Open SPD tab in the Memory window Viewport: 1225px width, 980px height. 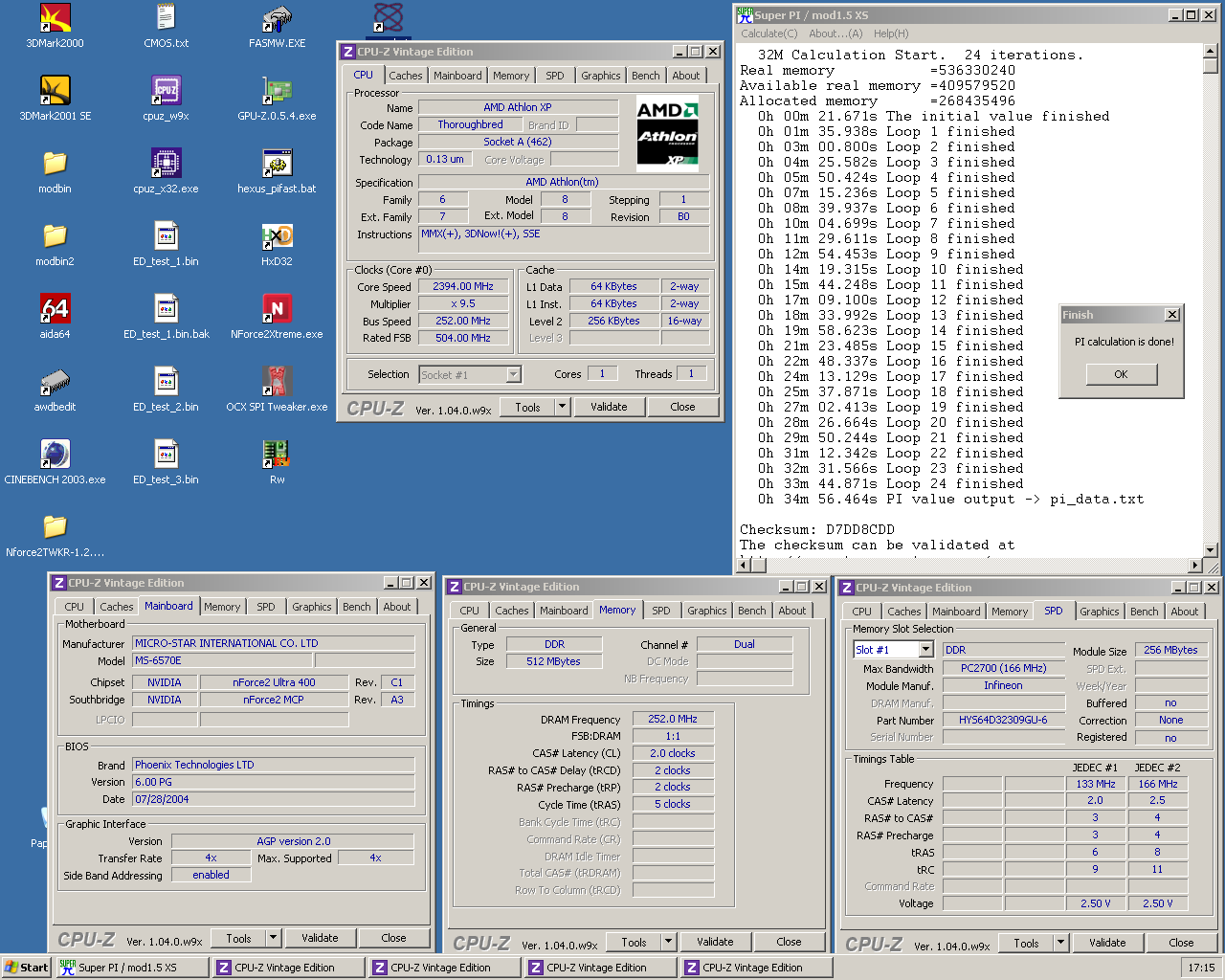point(661,611)
